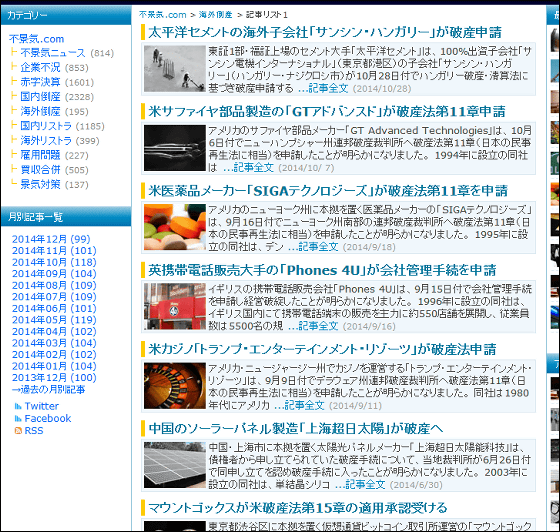Open 2014年03月 (104) archive
Viewport: 560px width, 532px height.
[x=54, y=343]
